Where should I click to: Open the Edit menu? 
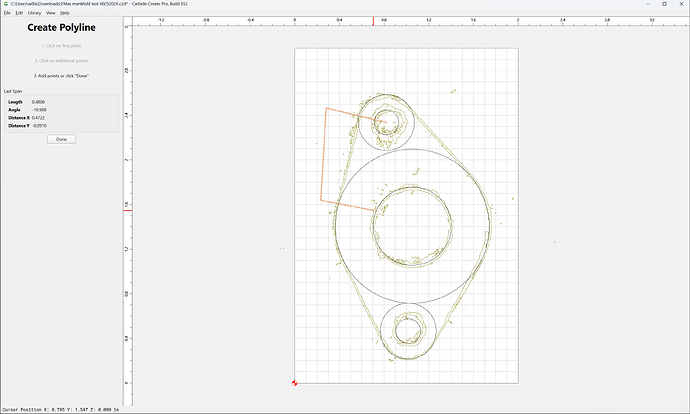[19, 13]
